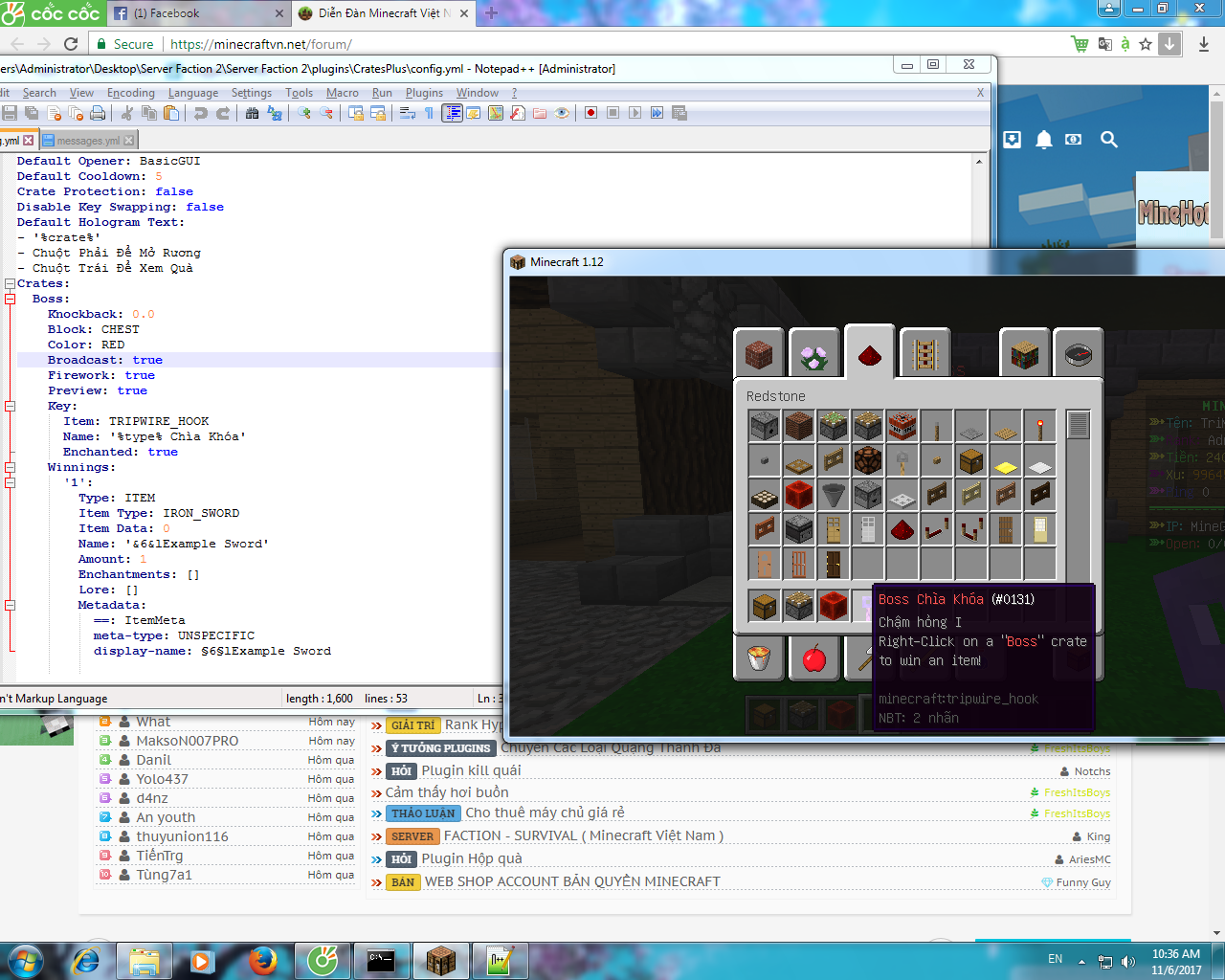
Task: Click the browser address bar URL
Action: click(x=261, y=44)
